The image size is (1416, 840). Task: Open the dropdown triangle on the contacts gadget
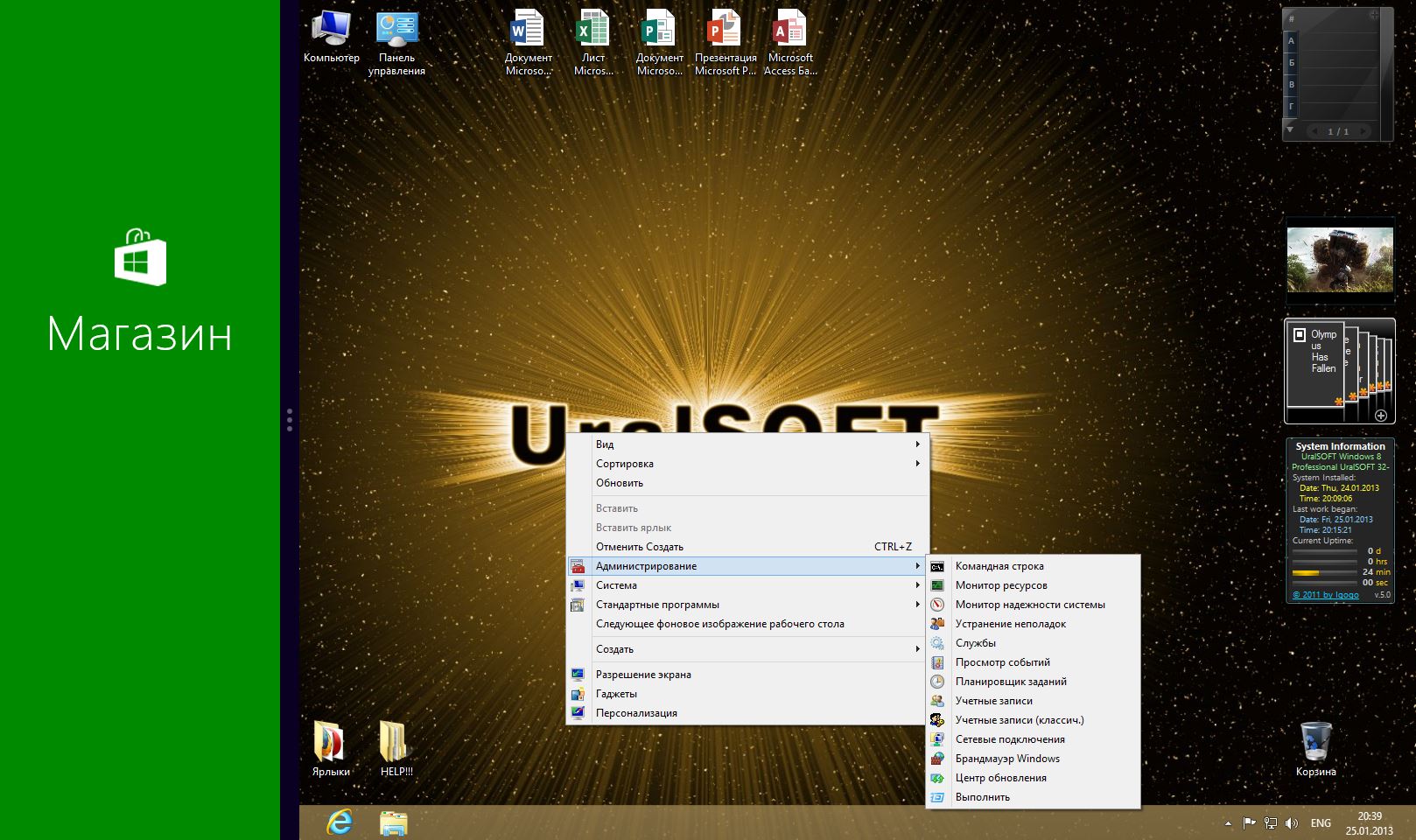point(1289,129)
